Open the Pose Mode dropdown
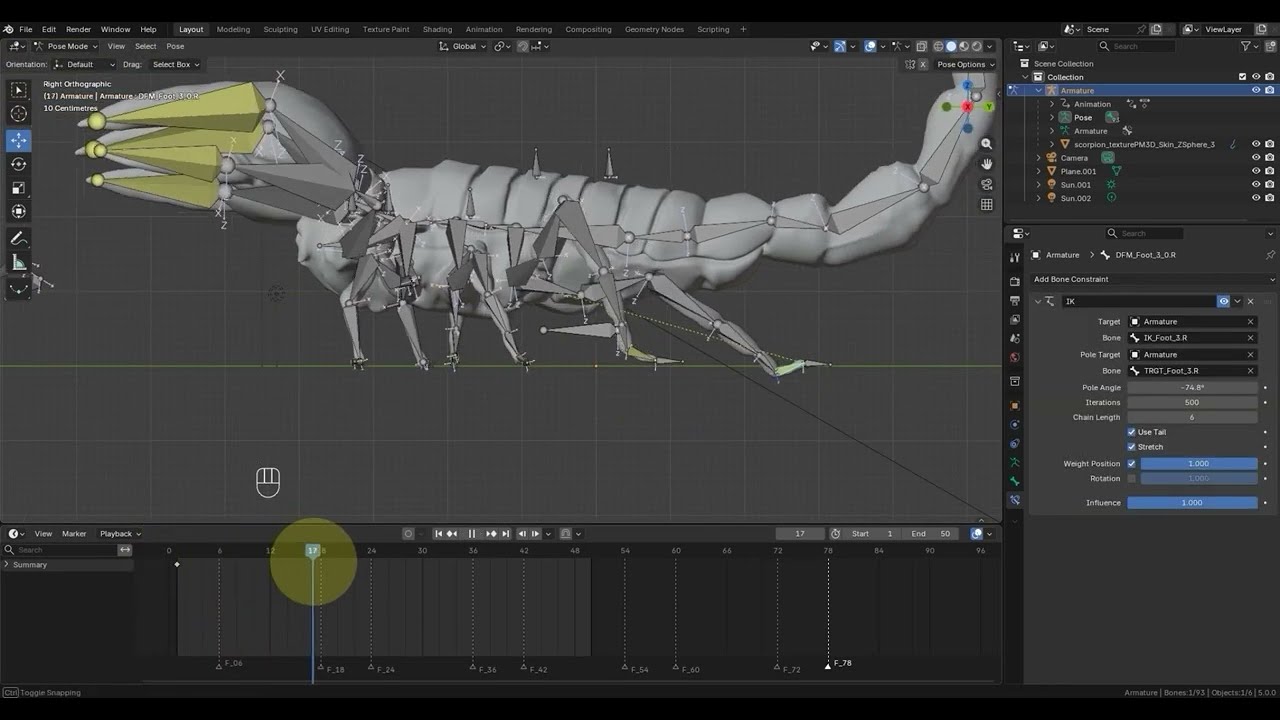This screenshot has width=1280, height=720. pyautogui.click(x=66, y=46)
